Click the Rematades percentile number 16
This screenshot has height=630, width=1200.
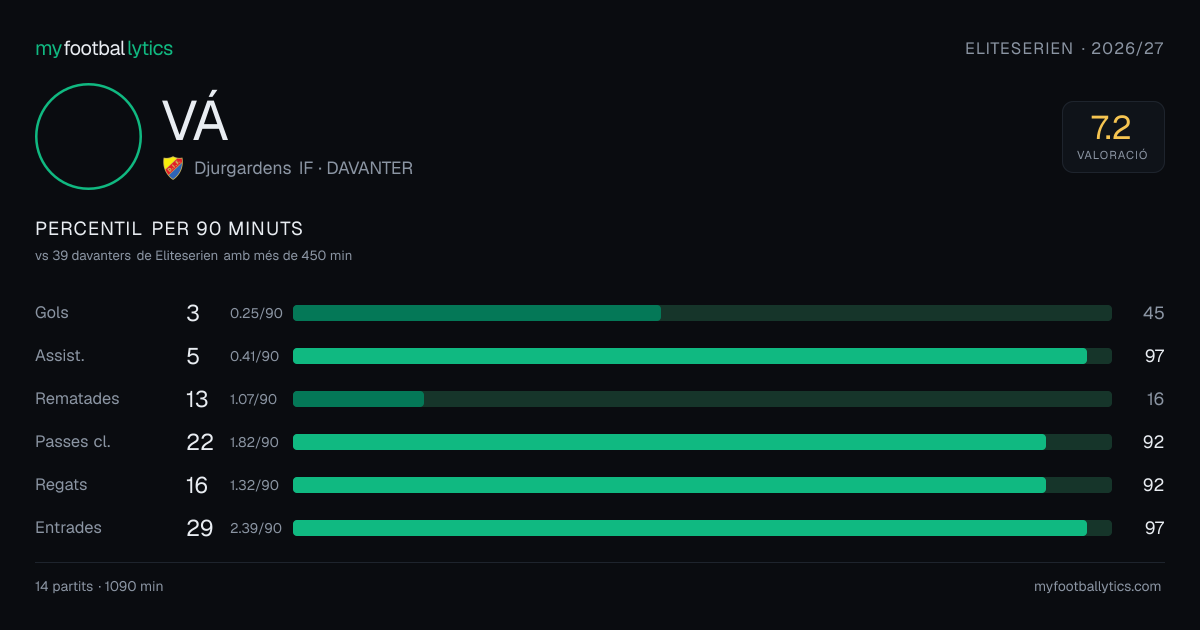pyautogui.click(x=1155, y=399)
